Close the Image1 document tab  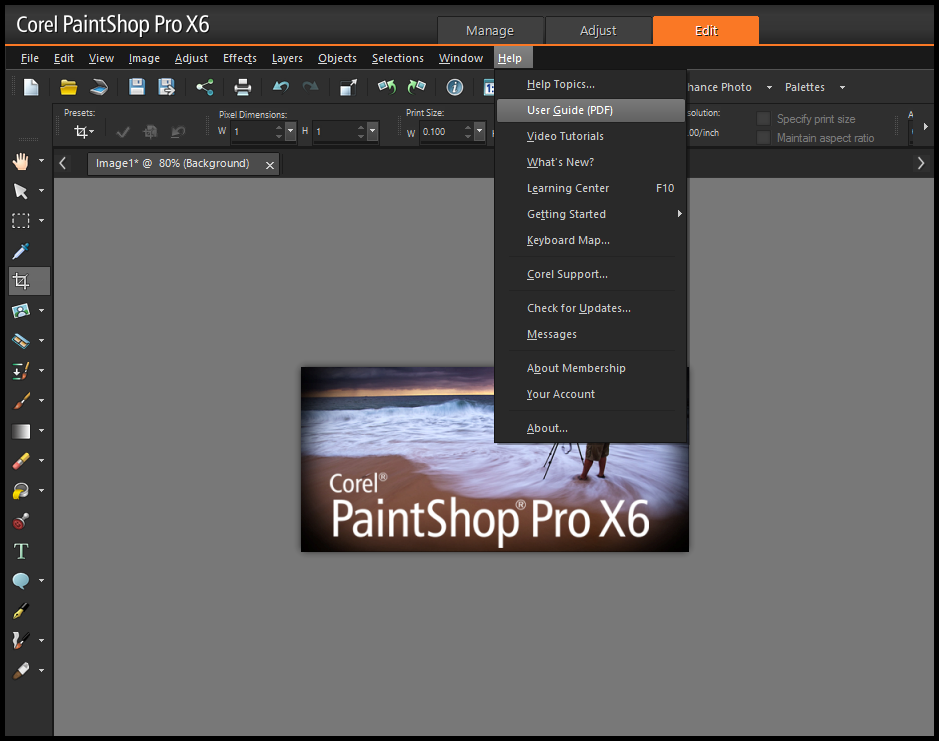point(270,165)
